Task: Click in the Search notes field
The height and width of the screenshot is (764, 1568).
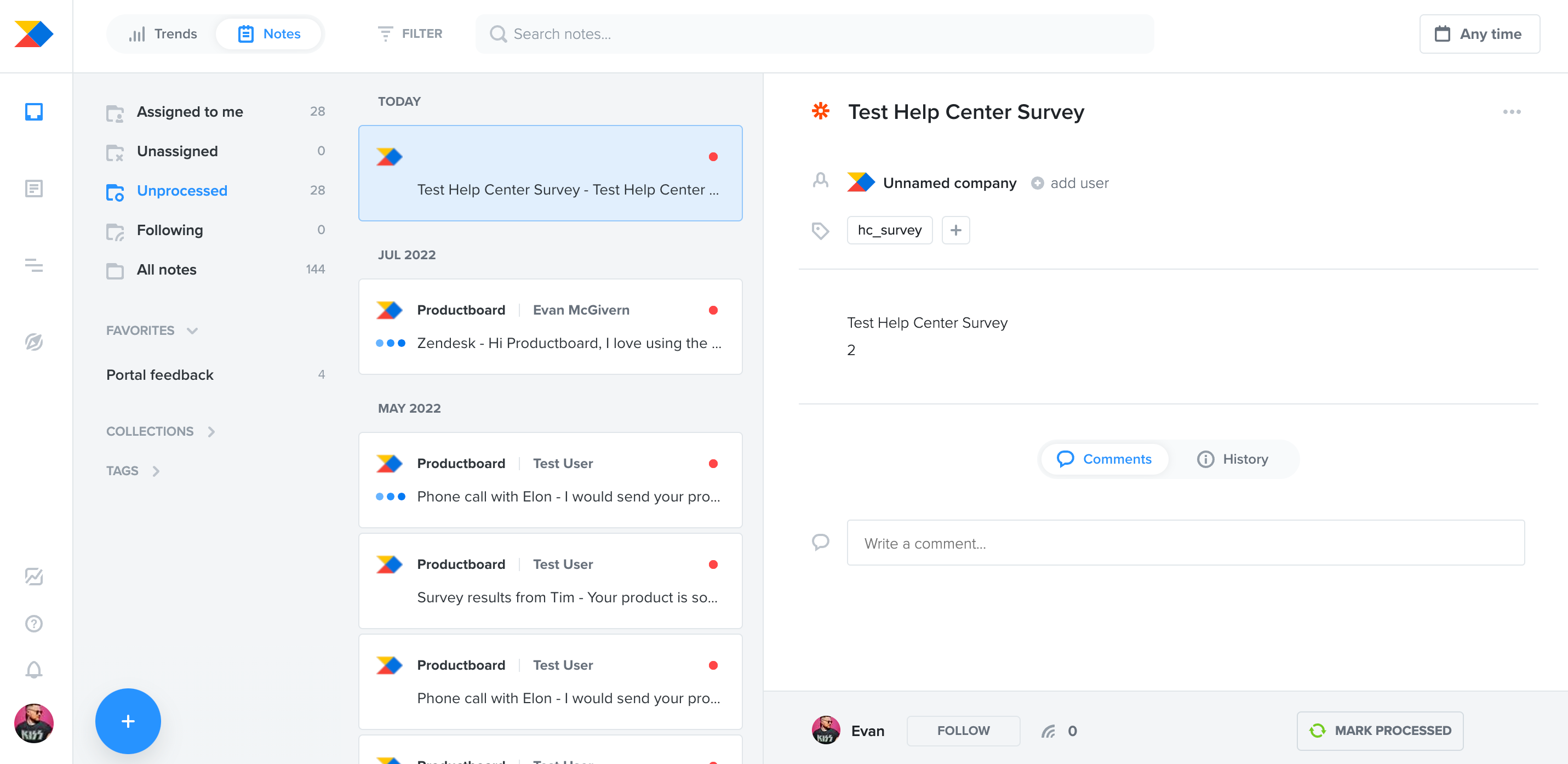Action: [x=815, y=34]
